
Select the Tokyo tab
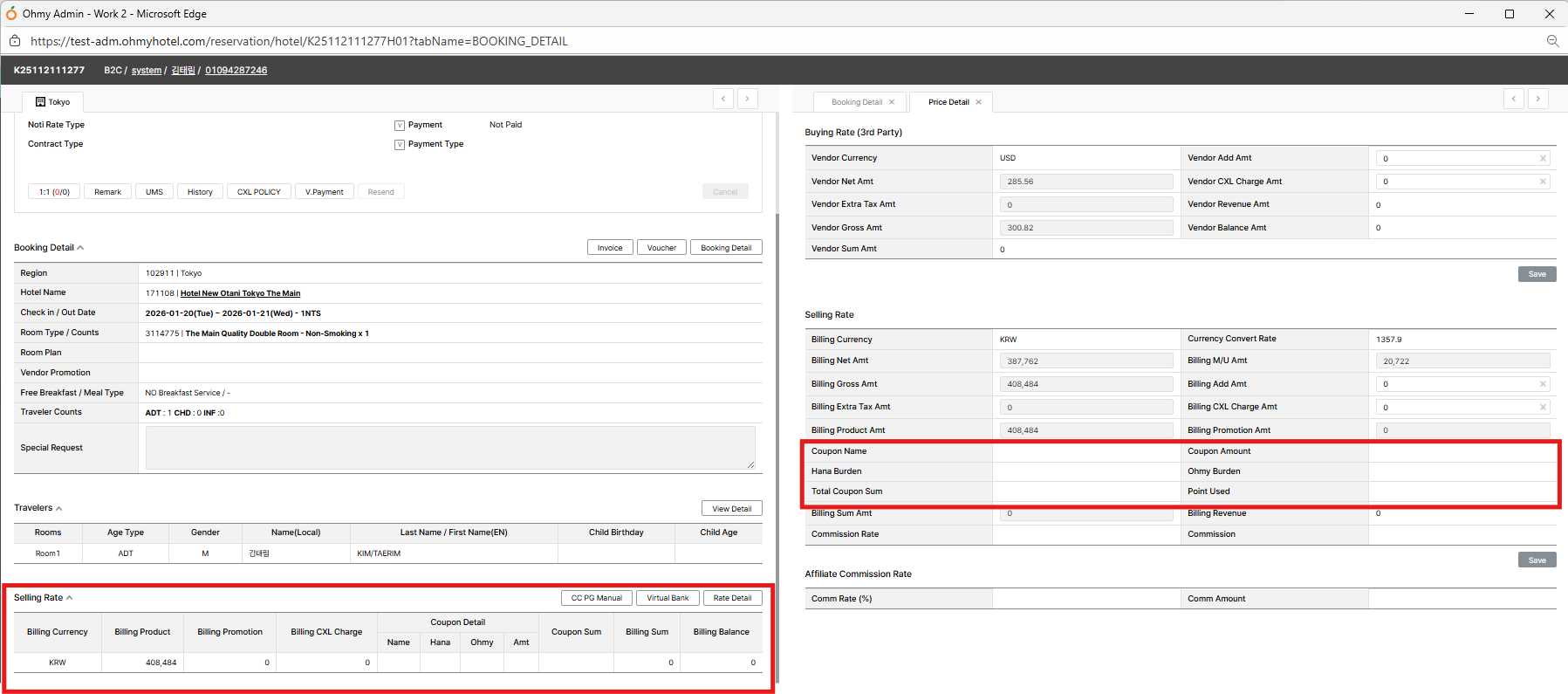[52, 102]
